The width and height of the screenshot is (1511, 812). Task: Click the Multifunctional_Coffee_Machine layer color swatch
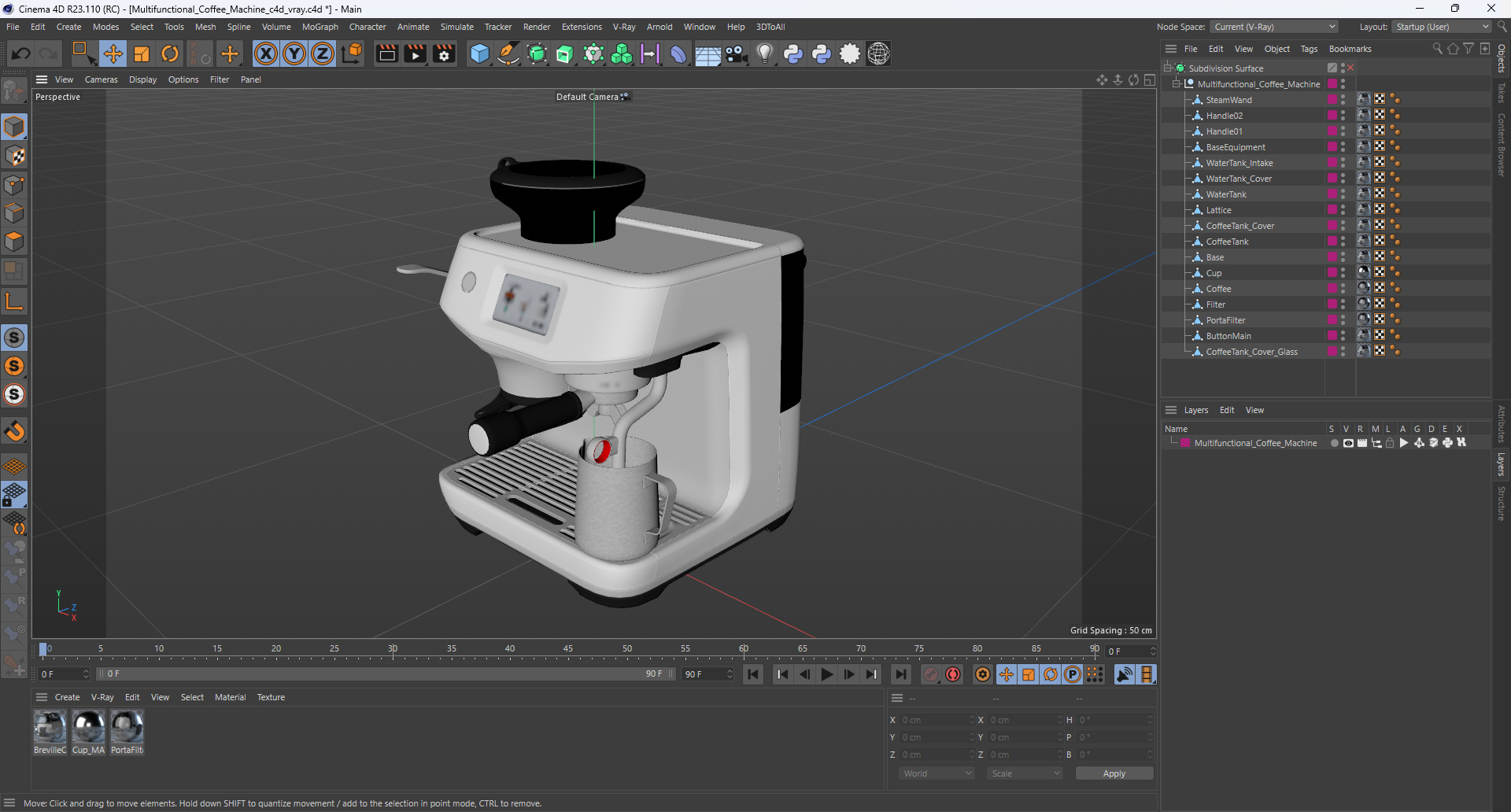[1185, 443]
